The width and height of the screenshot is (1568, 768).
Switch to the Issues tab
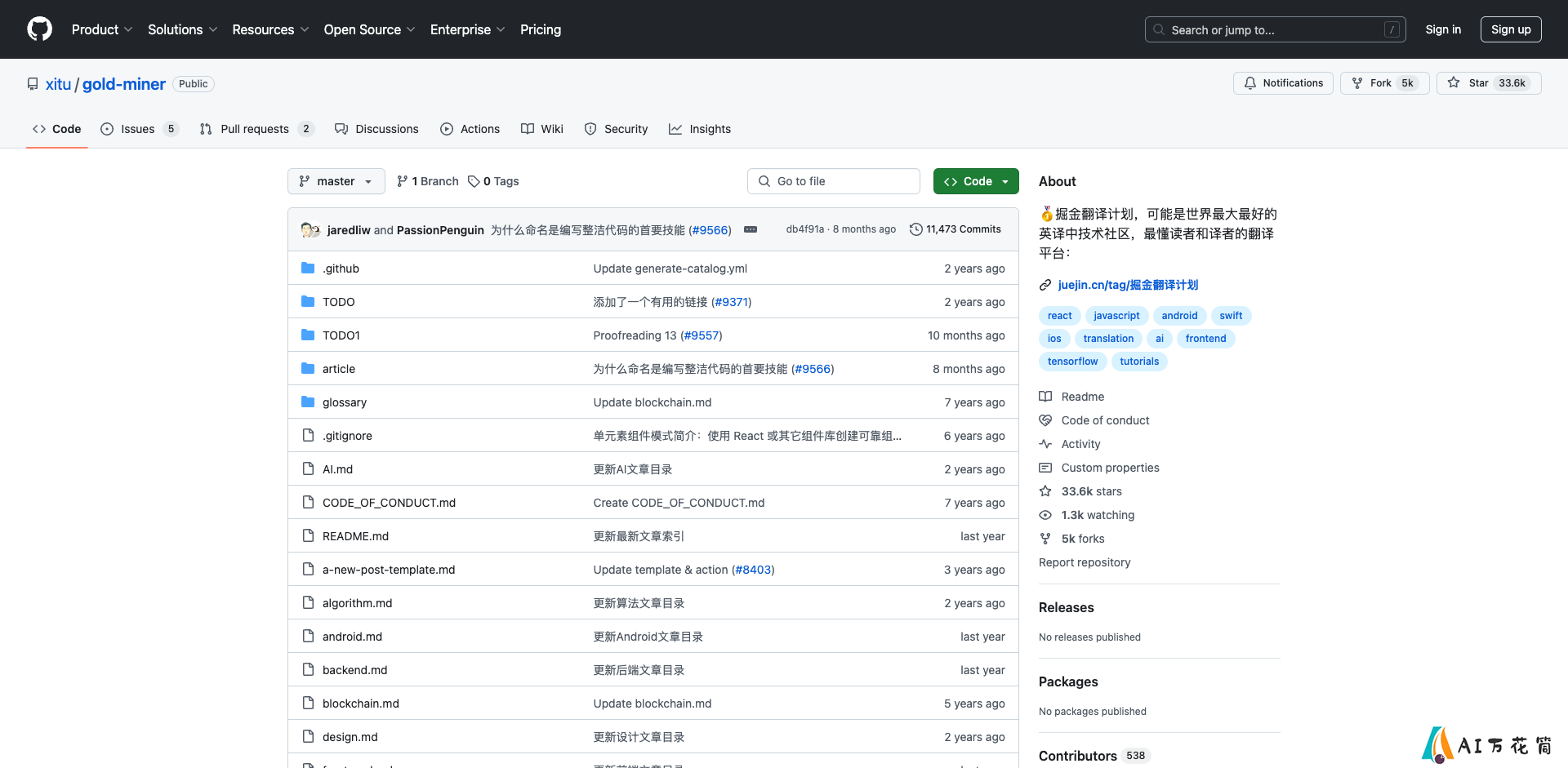click(140, 129)
